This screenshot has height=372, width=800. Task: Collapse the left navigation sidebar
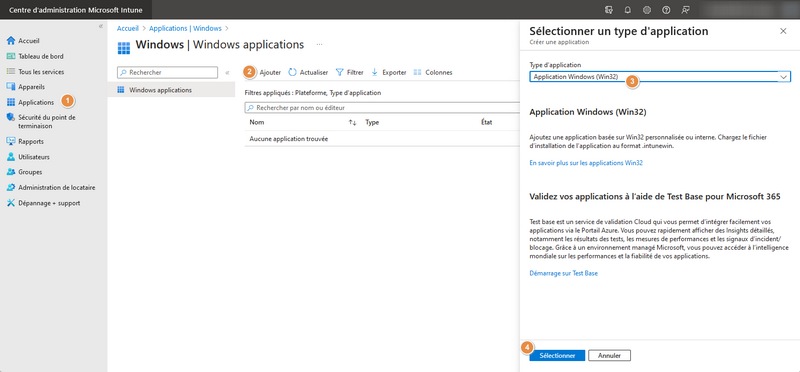tap(101, 26)
